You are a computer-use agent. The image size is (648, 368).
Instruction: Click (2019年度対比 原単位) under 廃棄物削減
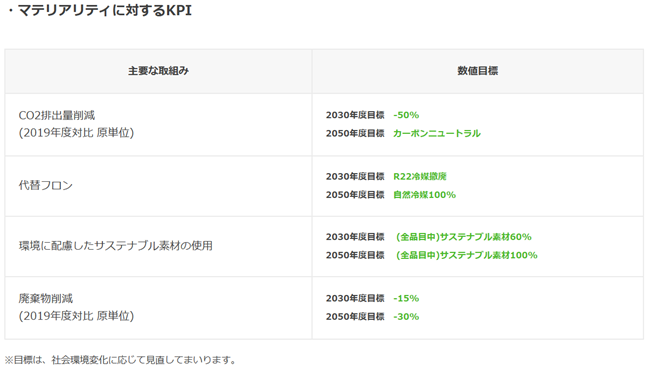pos(76,316)
